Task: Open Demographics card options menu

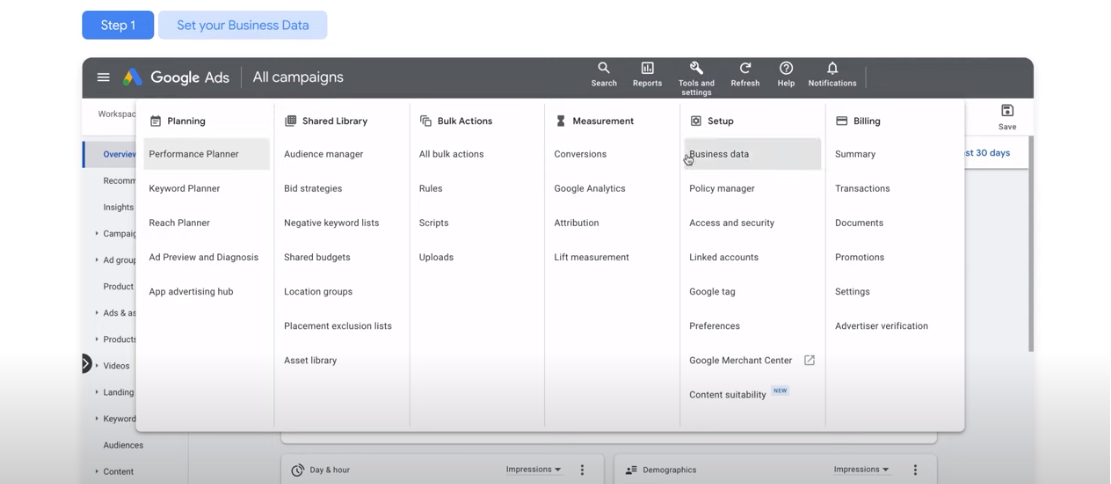Action: point(915,470)
